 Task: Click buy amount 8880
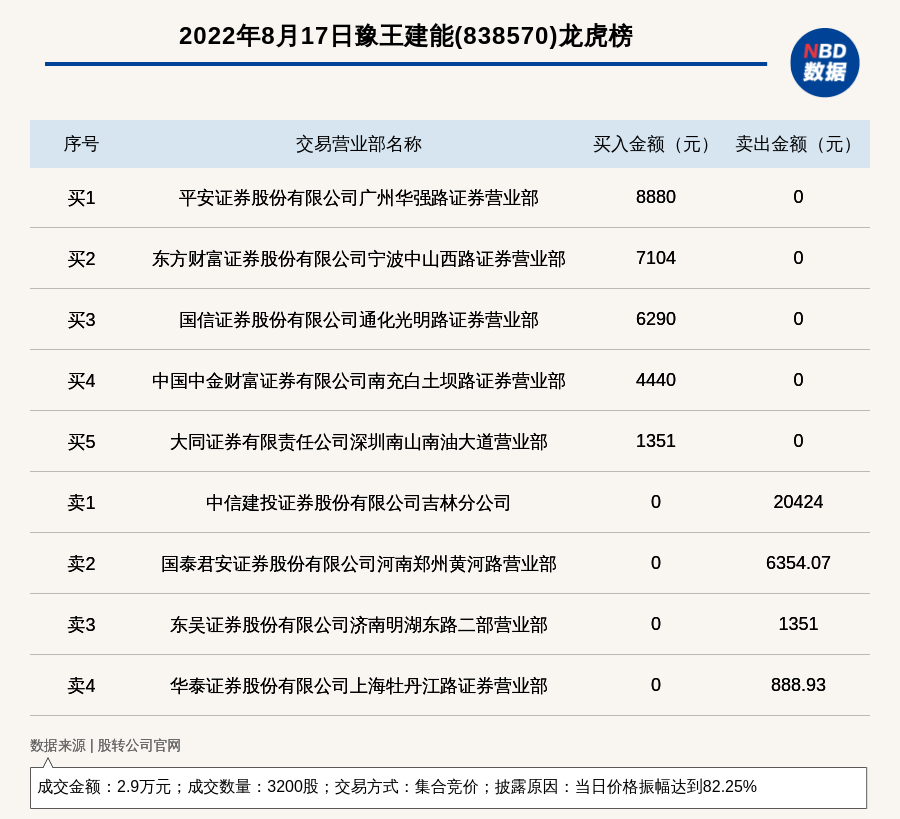pyautogui.click(x=655, y=197)
